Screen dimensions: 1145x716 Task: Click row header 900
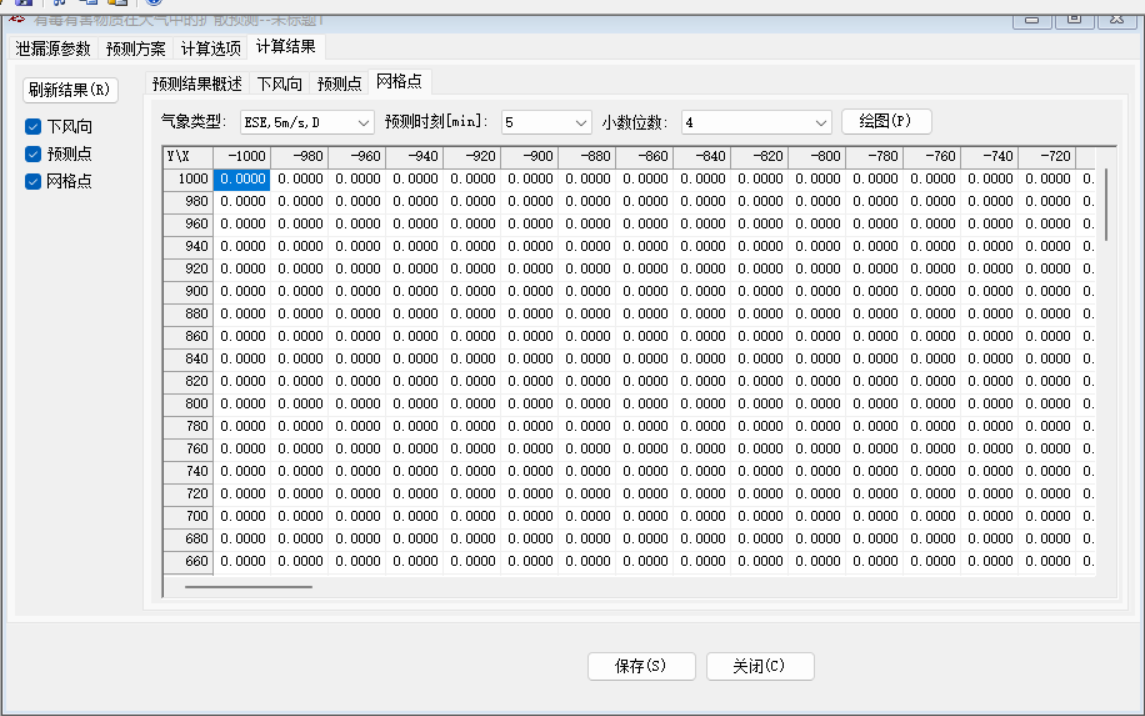tap(188, 291)
